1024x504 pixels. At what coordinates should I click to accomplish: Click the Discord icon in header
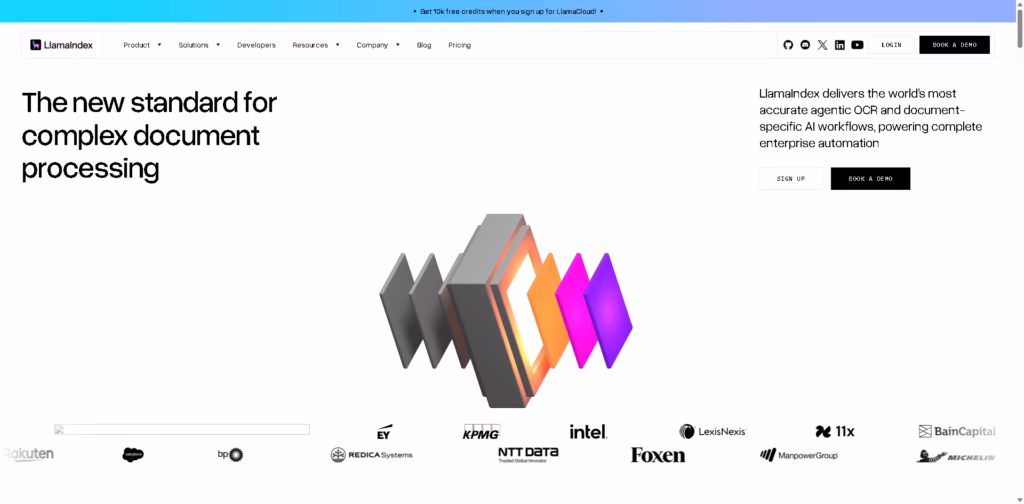pyautogui.click(x=805, y=45)
